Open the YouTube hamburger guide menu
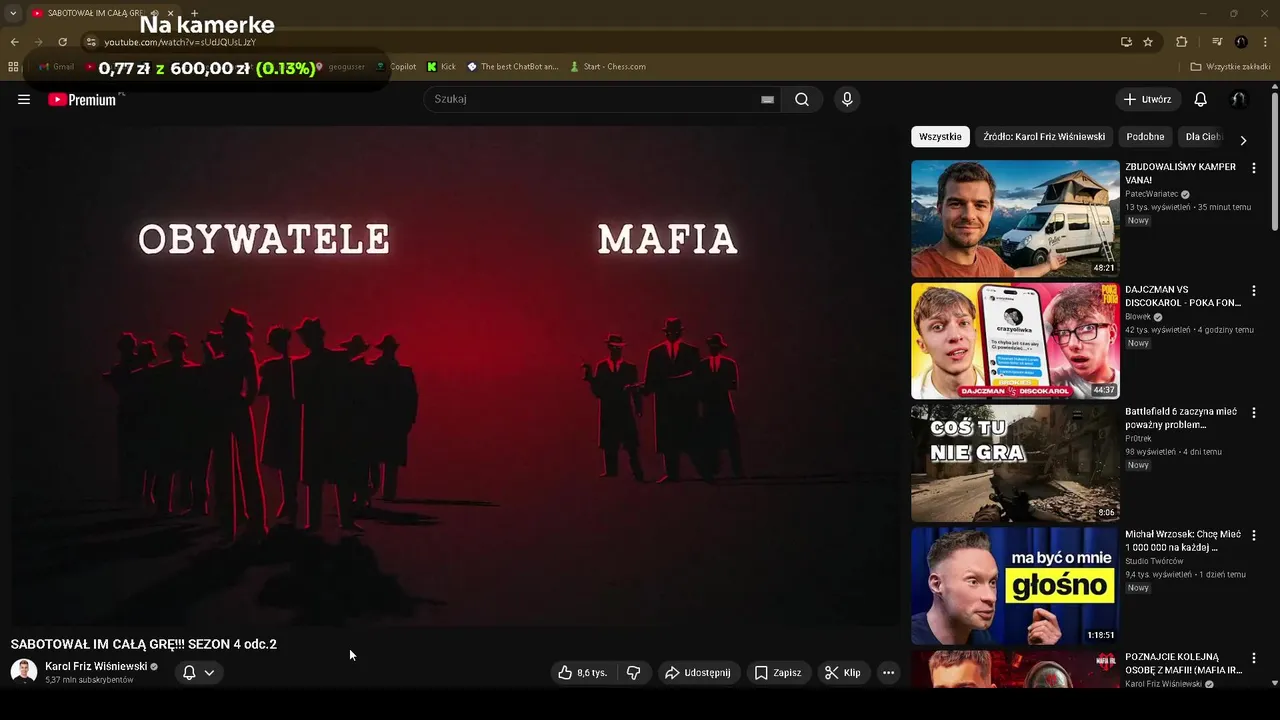Viewport: 1280px width, 720px height. [24, 99]
